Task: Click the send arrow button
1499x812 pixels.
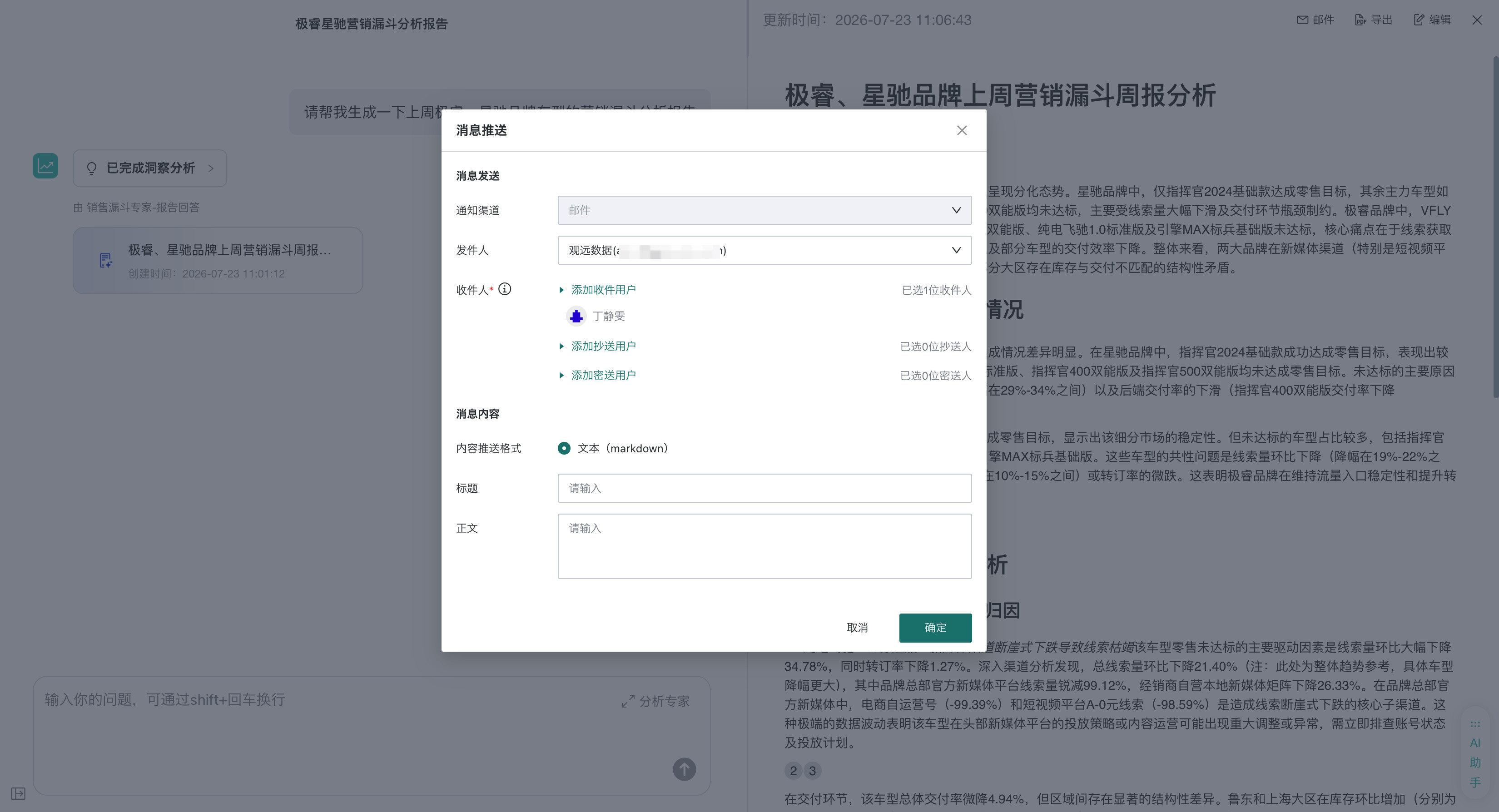Action: 685,770
